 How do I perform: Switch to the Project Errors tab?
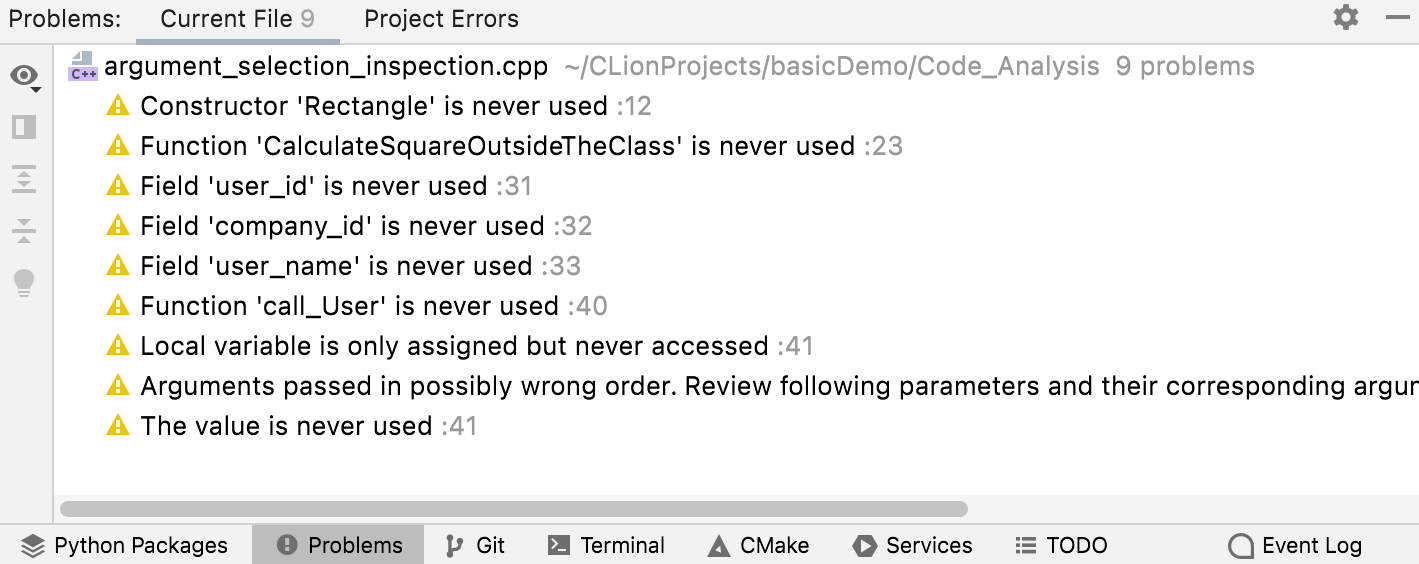441,19
